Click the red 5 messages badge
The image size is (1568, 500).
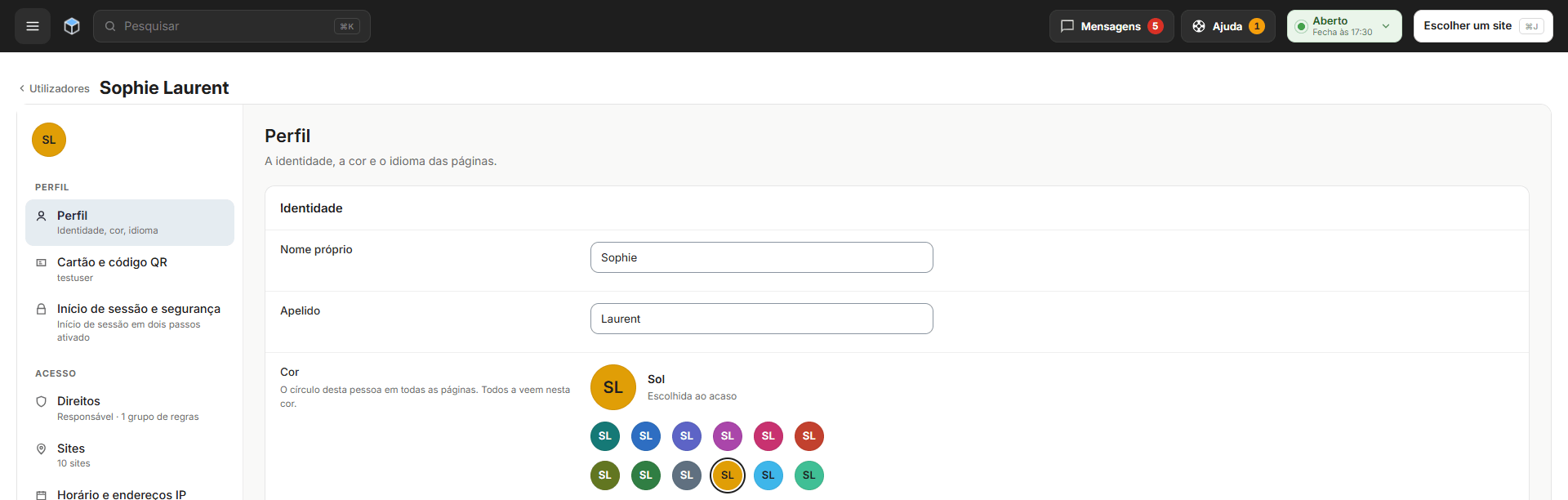coord(1156,26)
